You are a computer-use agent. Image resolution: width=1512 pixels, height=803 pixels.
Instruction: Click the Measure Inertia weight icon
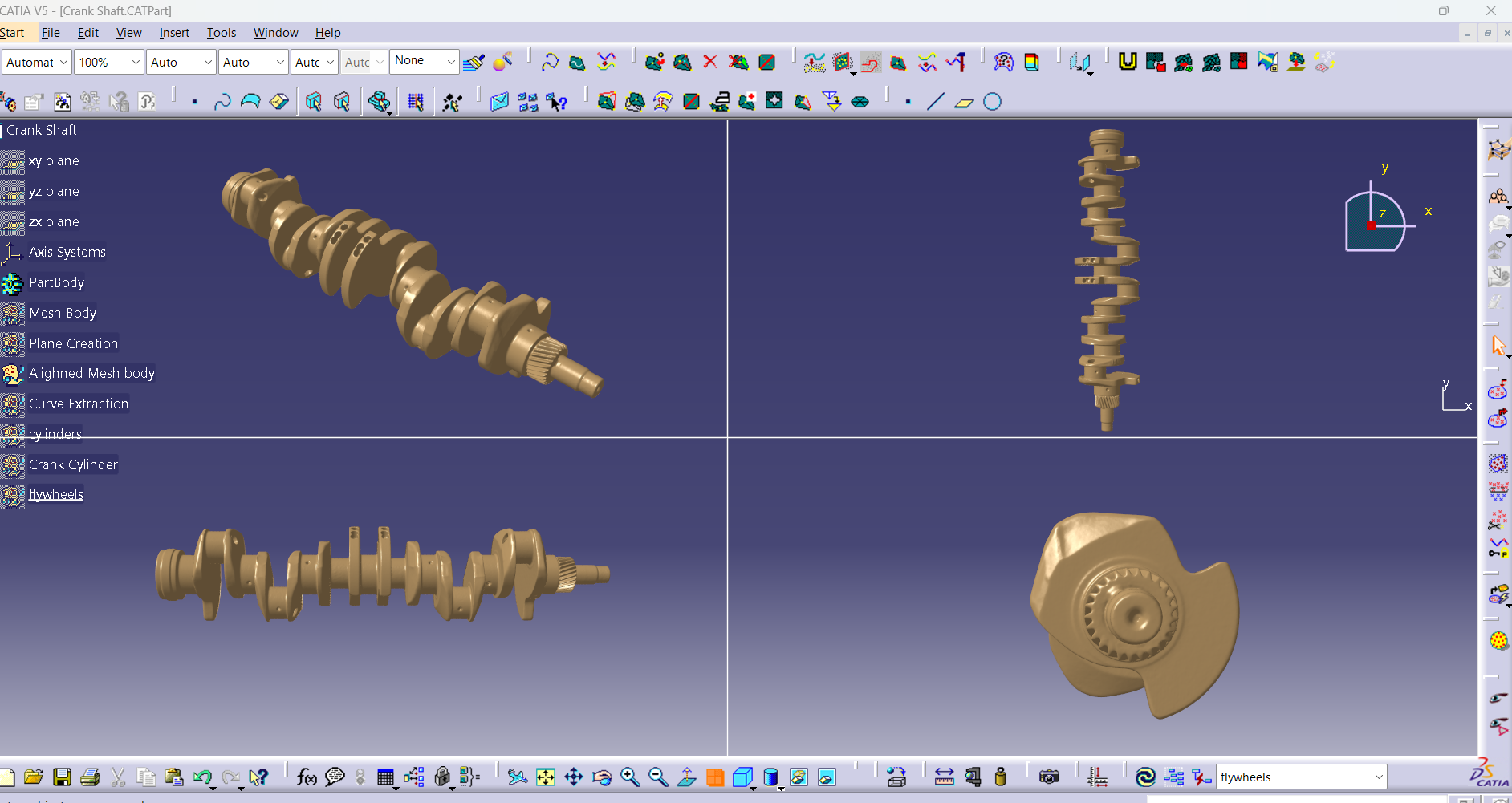coord(1001,777)
